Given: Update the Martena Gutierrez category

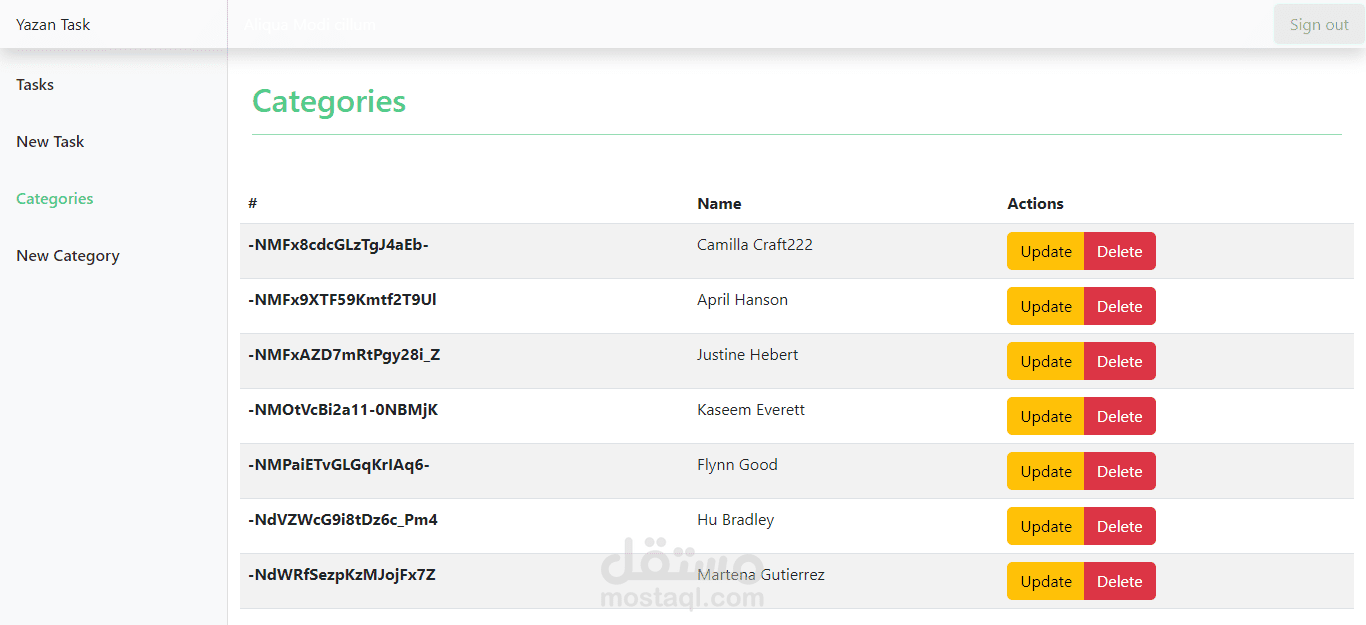Looking at the screenshot, I should [1045, 582].
